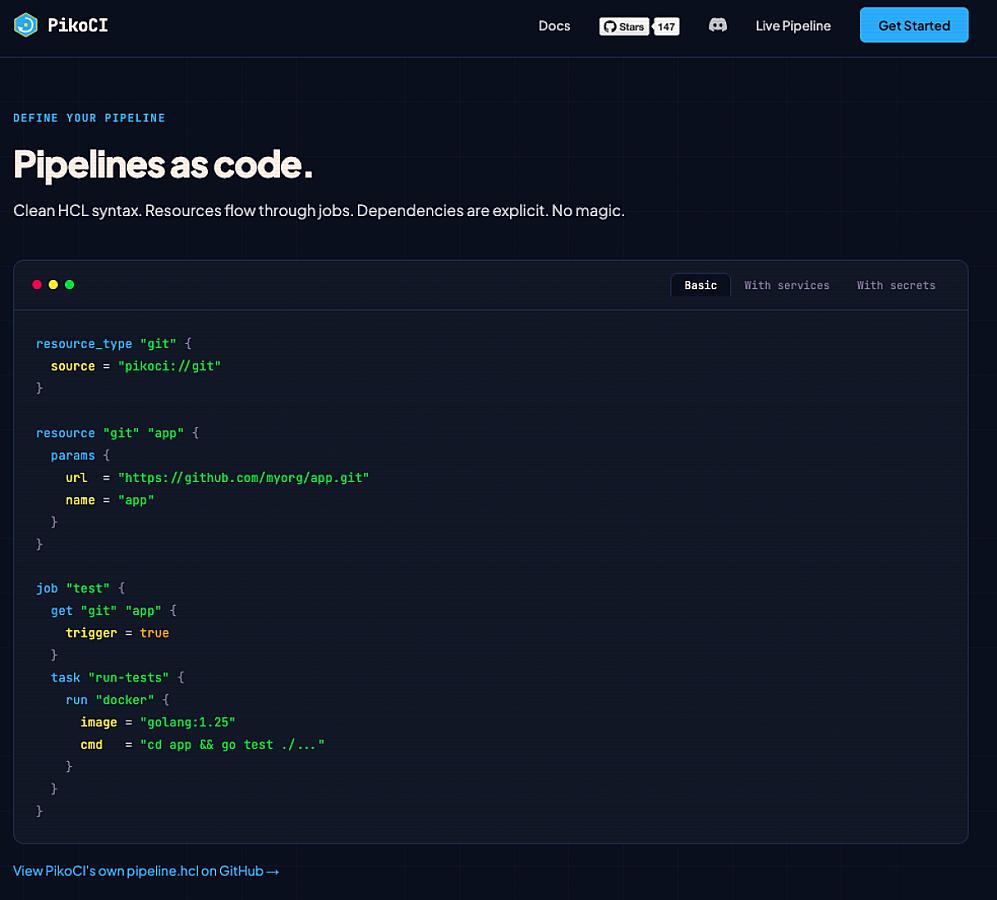Click the green window dot
Image resolution: width=997 pixels, height=900 pixels.
70,284
